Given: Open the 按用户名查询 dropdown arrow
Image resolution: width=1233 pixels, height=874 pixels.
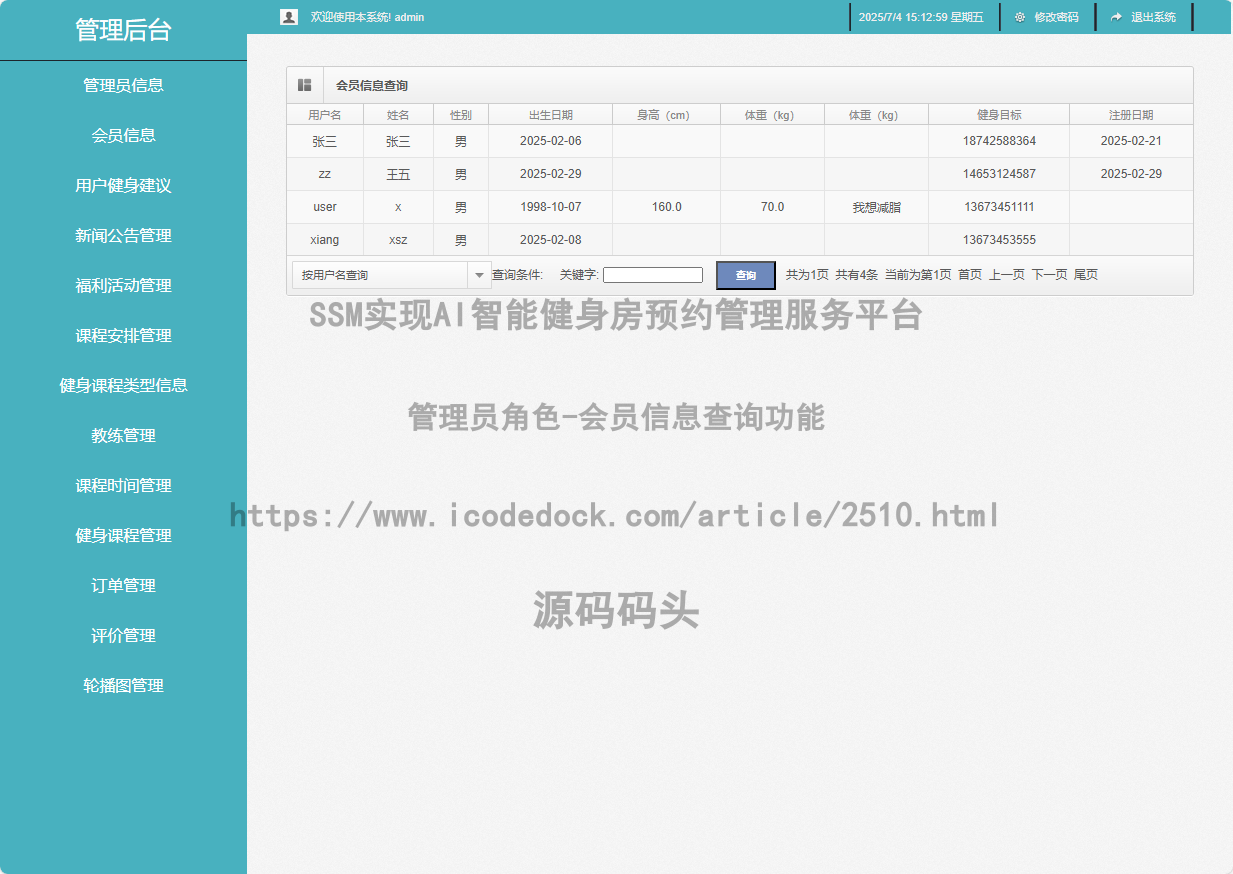Looking at the screenshot, I should pyautogui.click(x=479, y=275).
